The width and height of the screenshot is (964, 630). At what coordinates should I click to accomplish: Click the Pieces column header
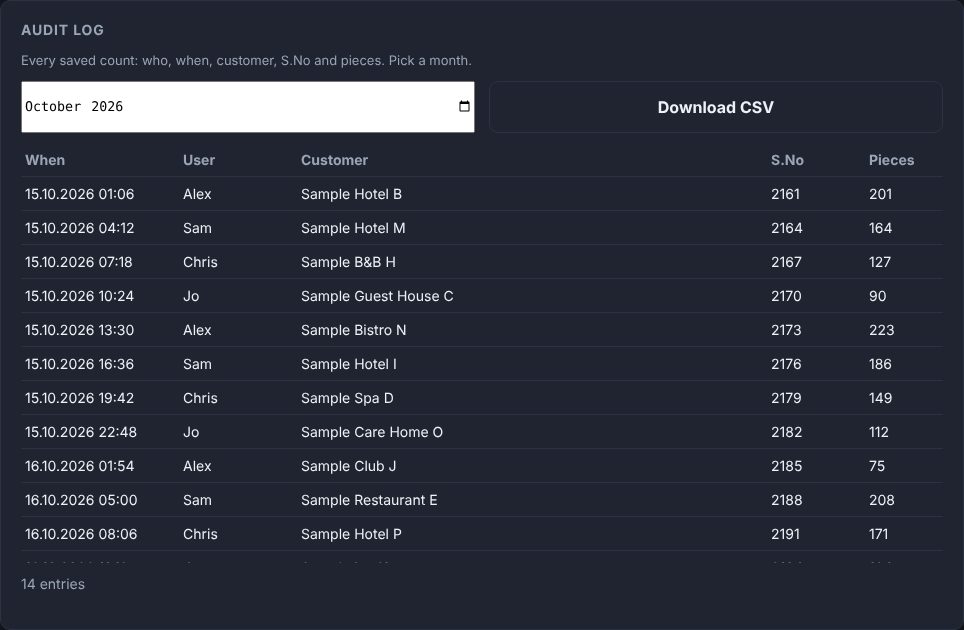[891, 160]
